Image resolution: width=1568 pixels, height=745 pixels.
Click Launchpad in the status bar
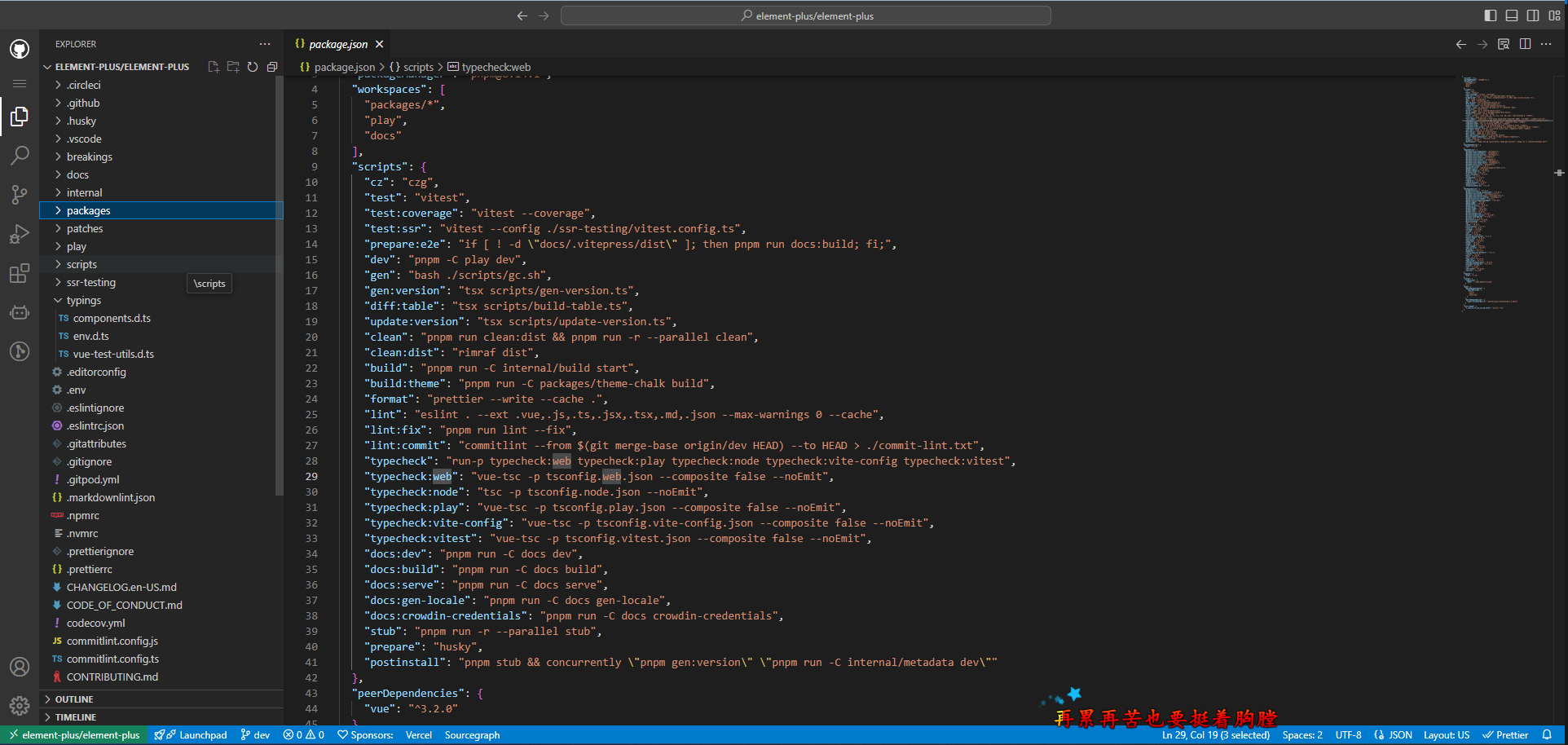191,734
